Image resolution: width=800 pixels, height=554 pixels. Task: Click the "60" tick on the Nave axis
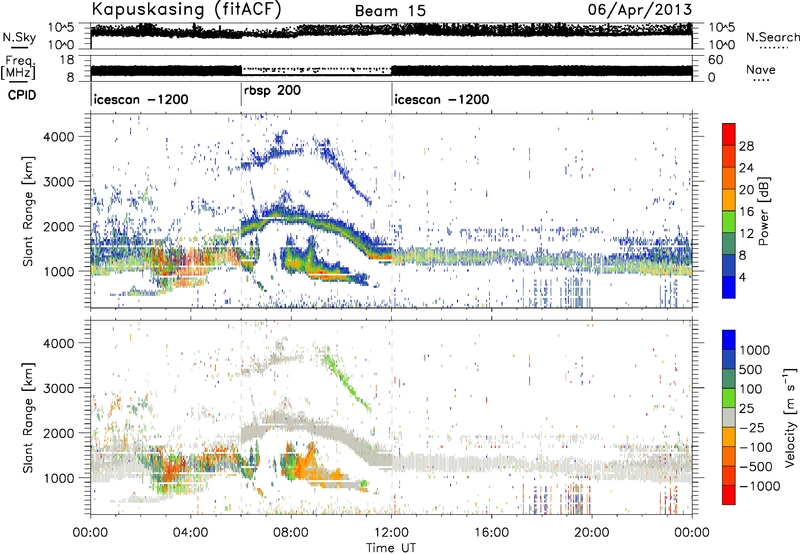point(716,60)
